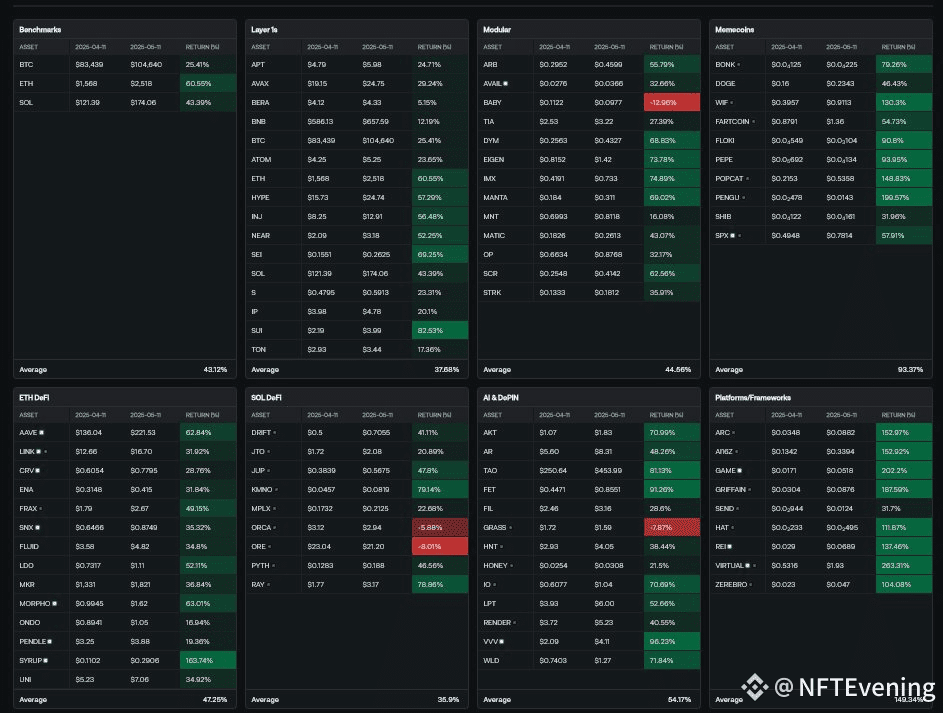943x713 pixels.
Task: Click the FARTCOIN asset name
Action: point(732,121)
